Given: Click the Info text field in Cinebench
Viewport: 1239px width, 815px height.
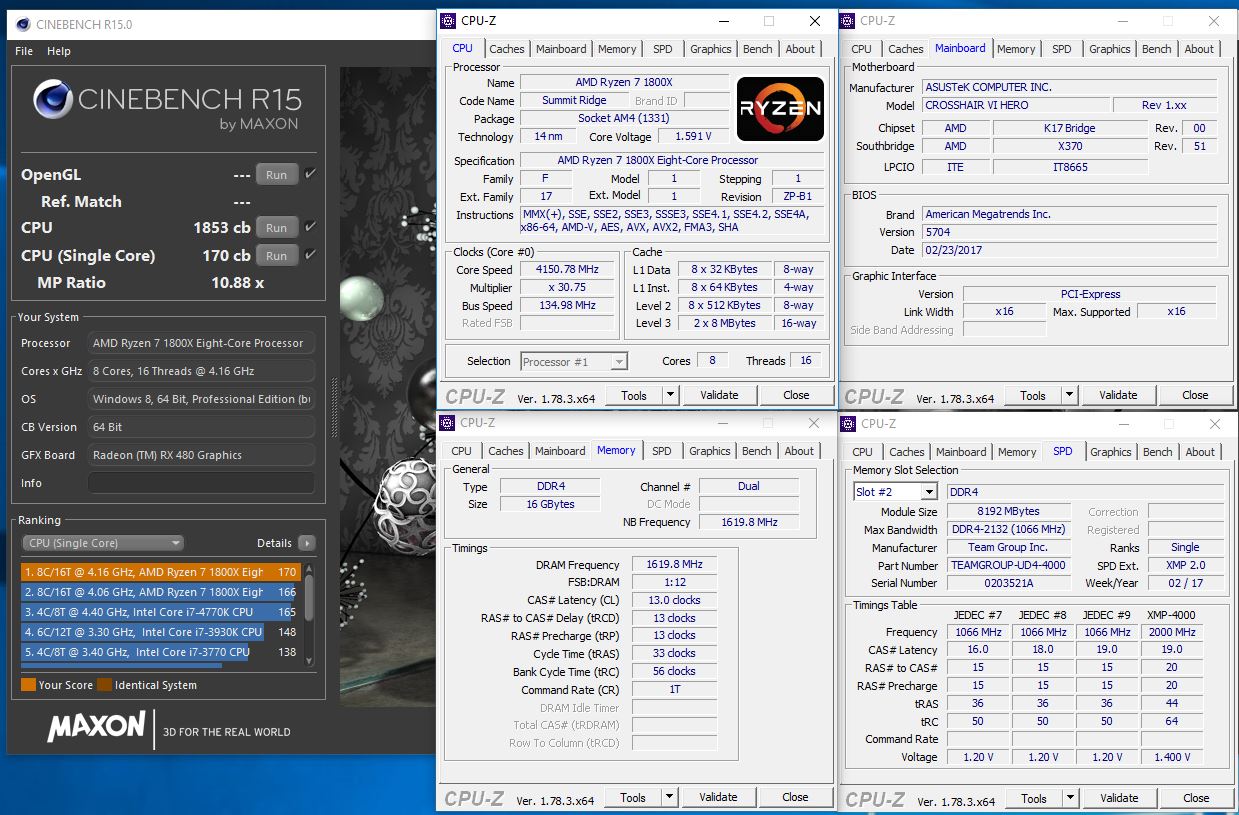Looking at the screenshot, I should coord(201,483).
